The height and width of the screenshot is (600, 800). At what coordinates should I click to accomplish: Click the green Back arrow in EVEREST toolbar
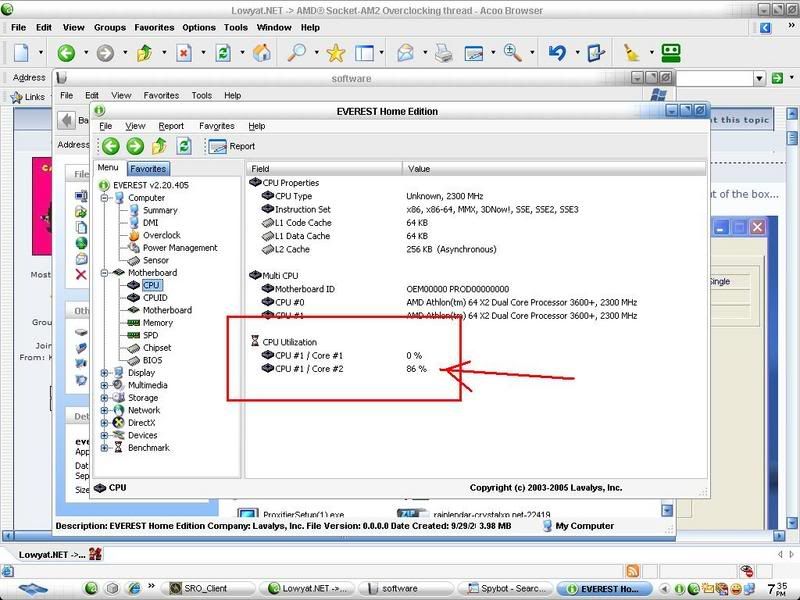click(x=112, y=146)
